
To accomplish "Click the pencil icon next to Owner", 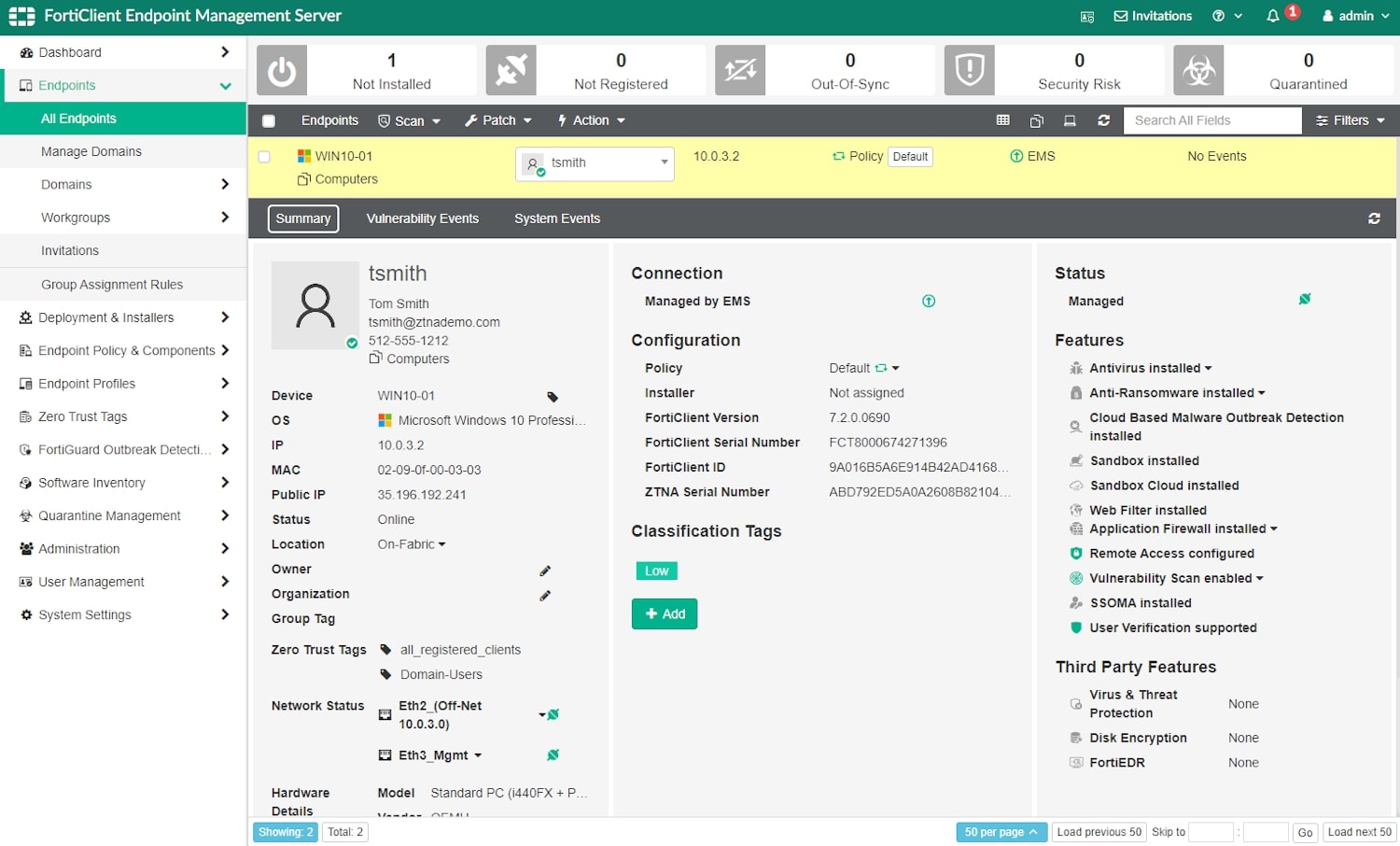I will click(x=545, y=571).
